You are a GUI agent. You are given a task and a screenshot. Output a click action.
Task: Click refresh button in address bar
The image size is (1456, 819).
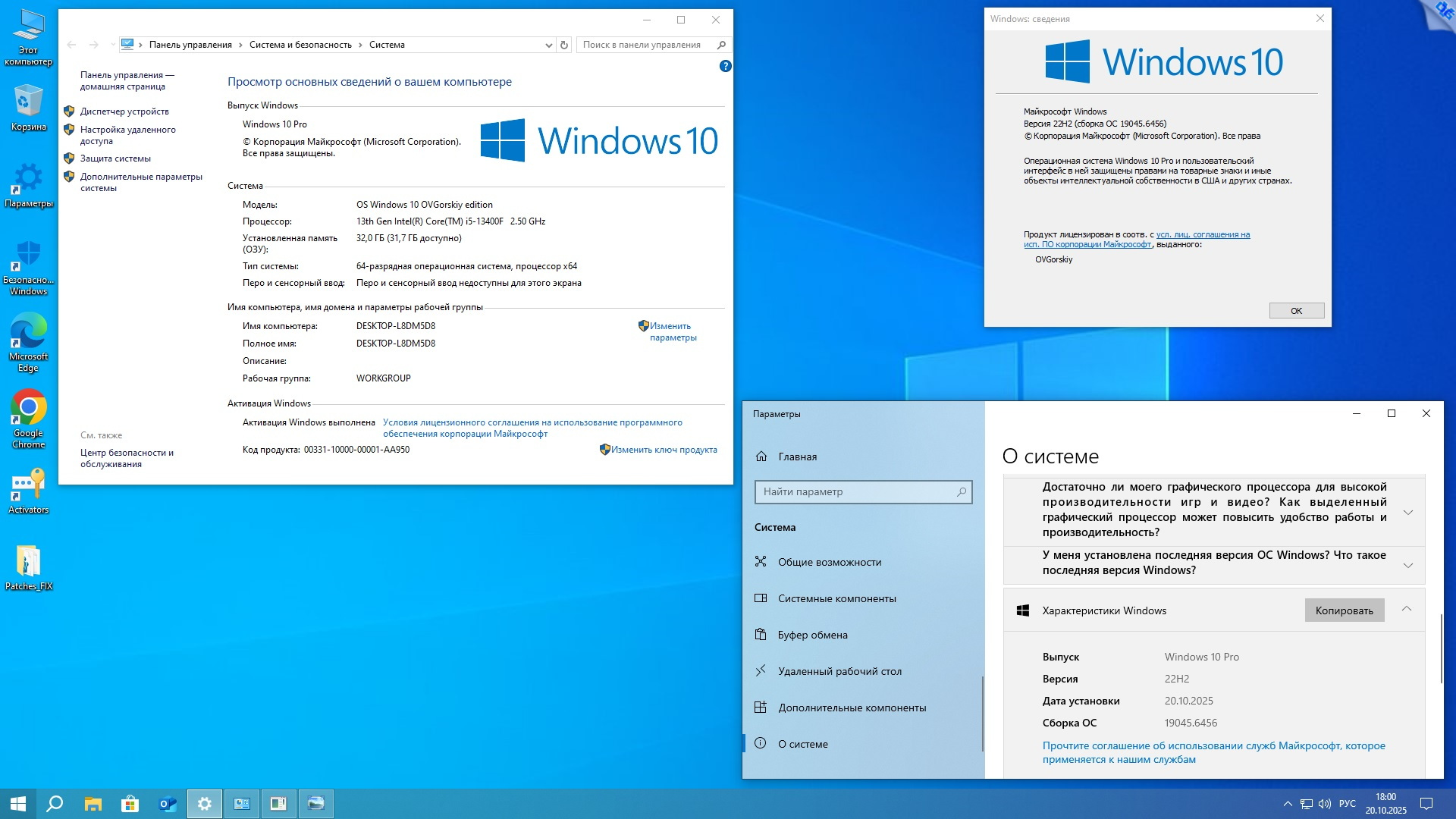point(563,45)
